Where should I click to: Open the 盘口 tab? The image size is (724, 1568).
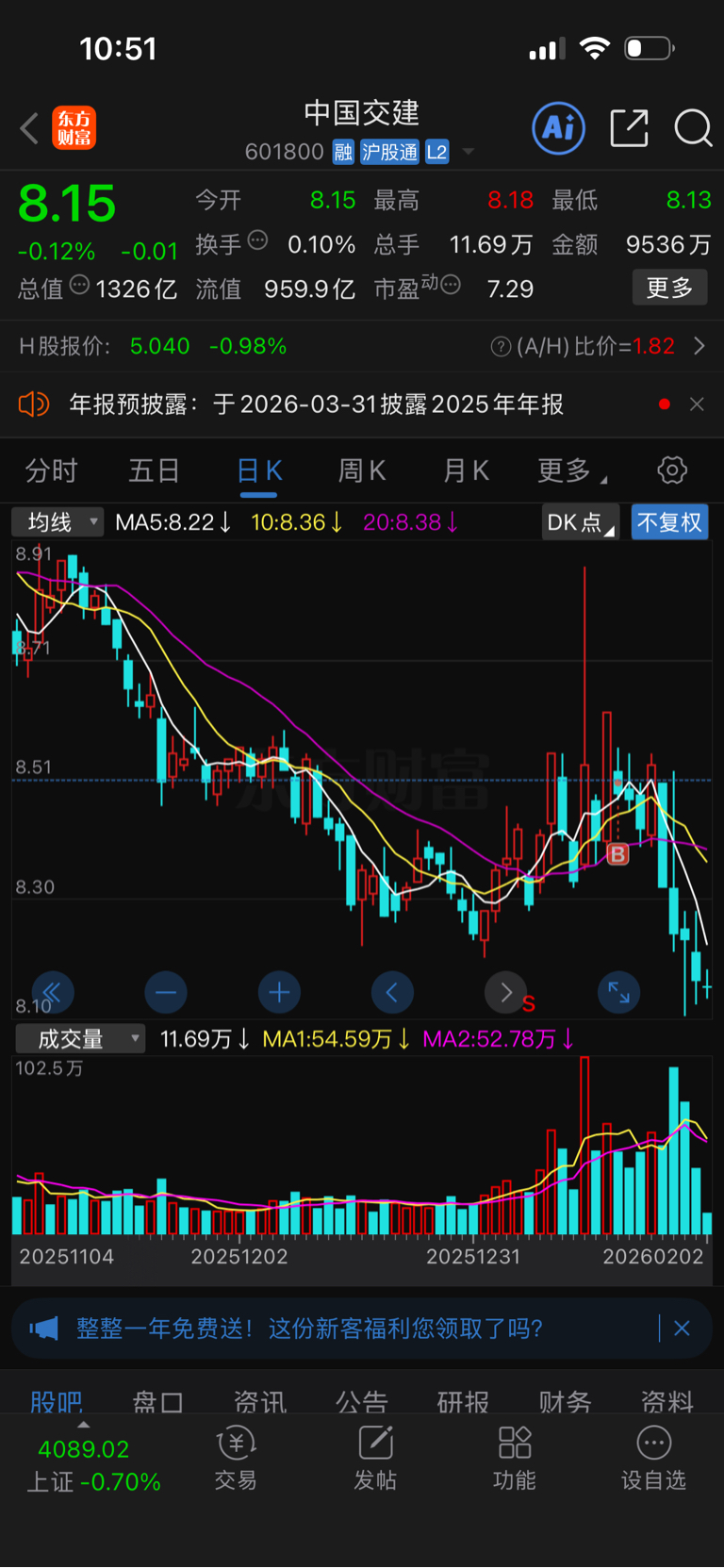[157, 1402]
